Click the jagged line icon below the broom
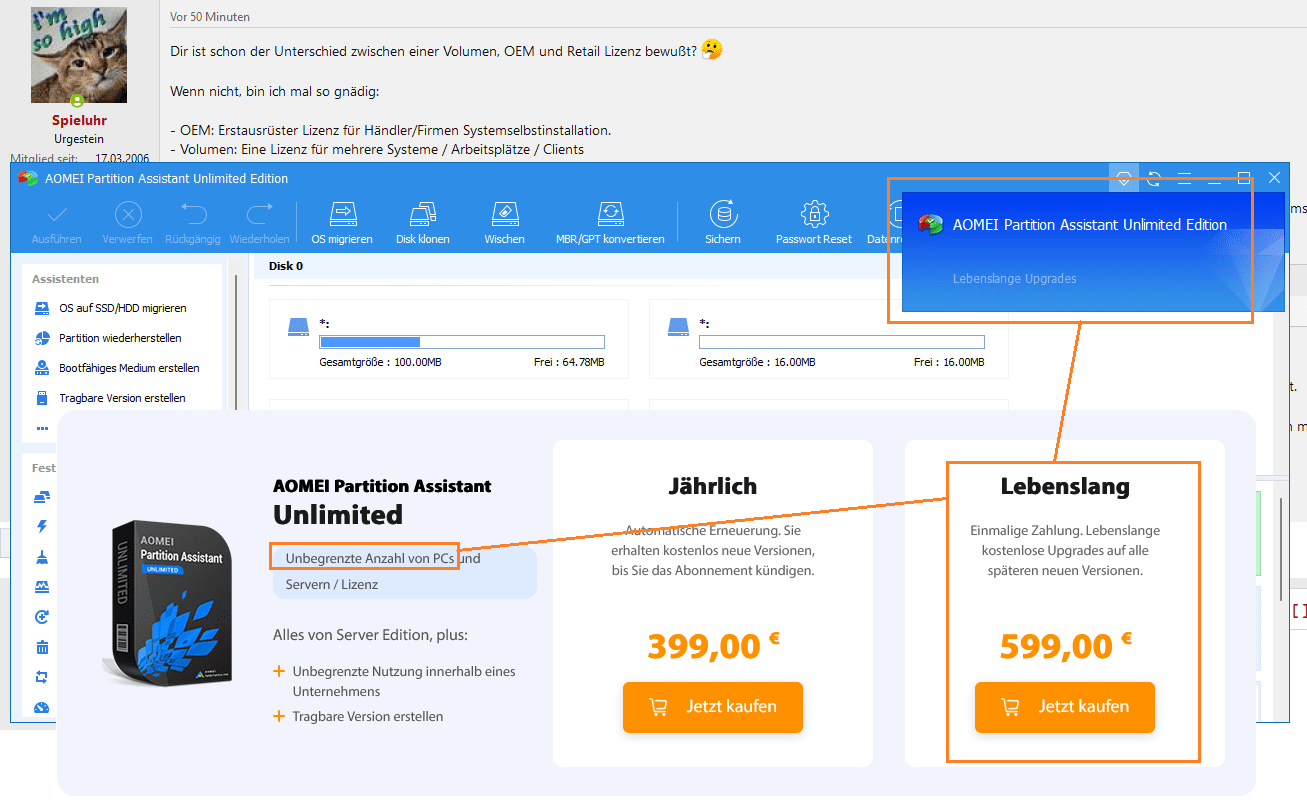 tap(42, 586)
